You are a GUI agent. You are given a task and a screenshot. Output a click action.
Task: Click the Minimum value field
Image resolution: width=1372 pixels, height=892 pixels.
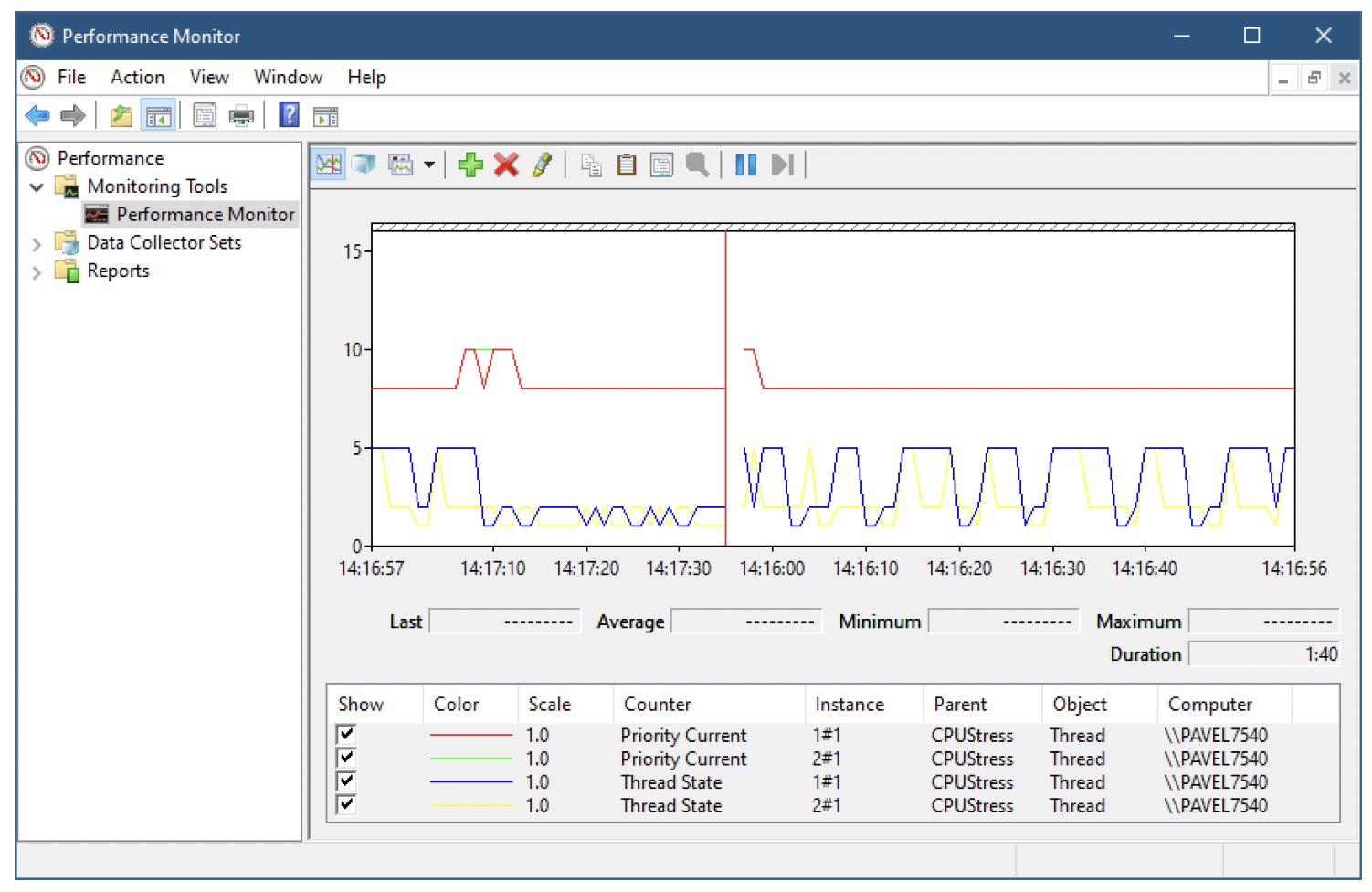pyautogui.click(x=1003, y=621)
